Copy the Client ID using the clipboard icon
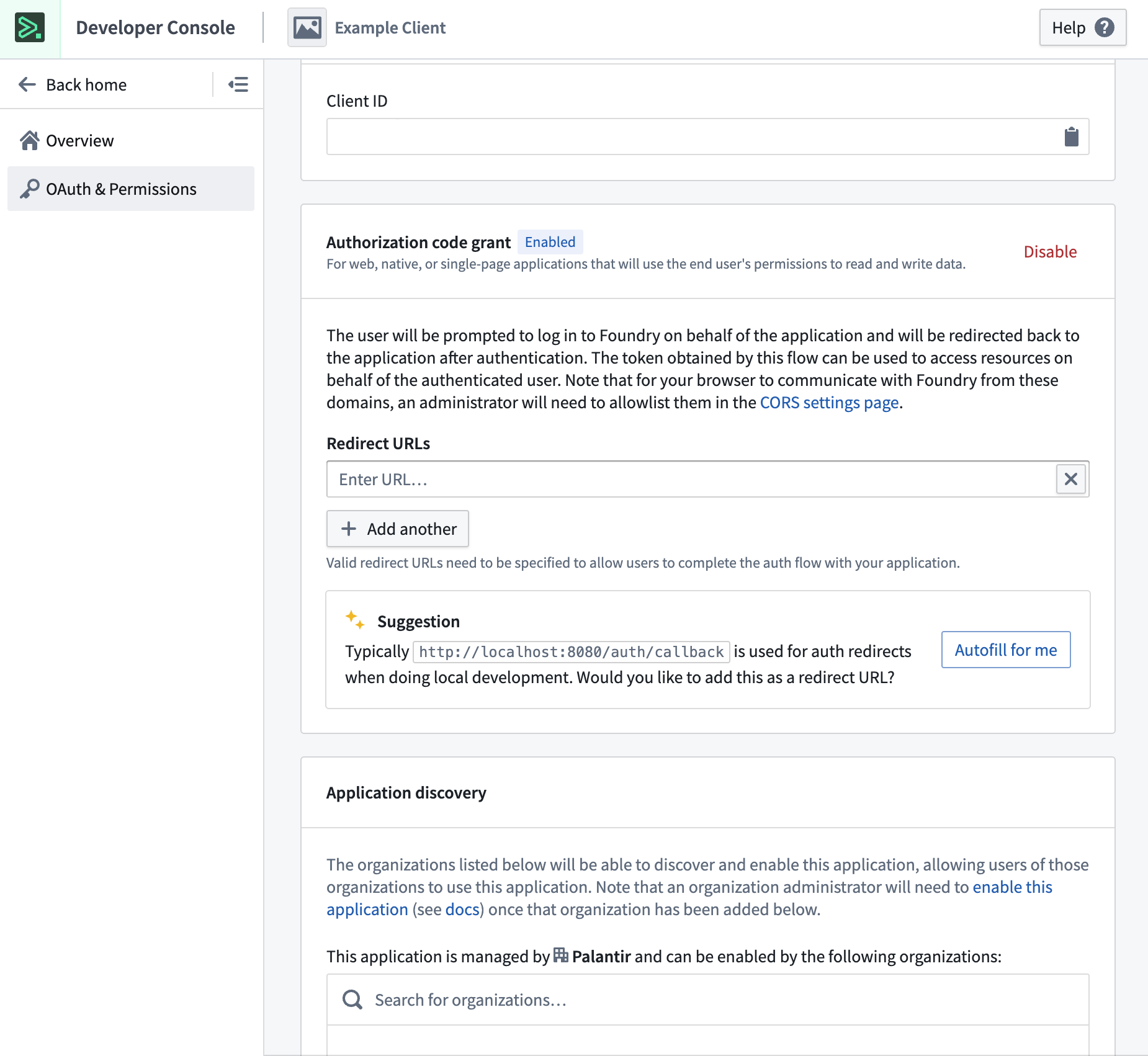The width and height of the screenshot is (1148, 1056). 1072,136
